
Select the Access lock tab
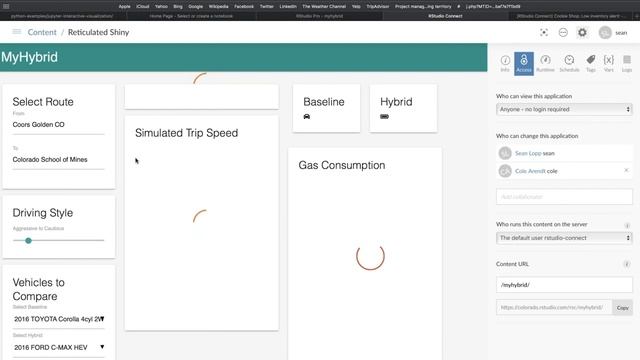pos(524,64)
